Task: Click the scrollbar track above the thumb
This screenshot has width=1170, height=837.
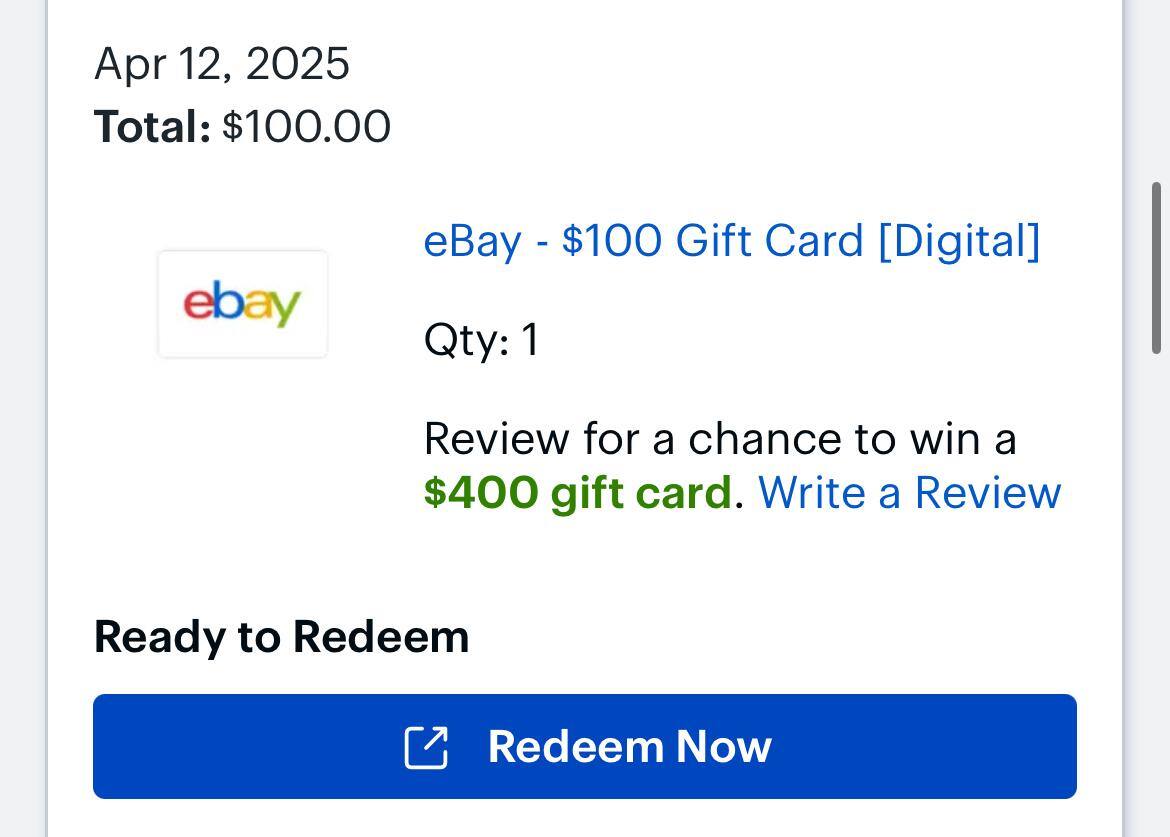Action: pos(1156,90)
